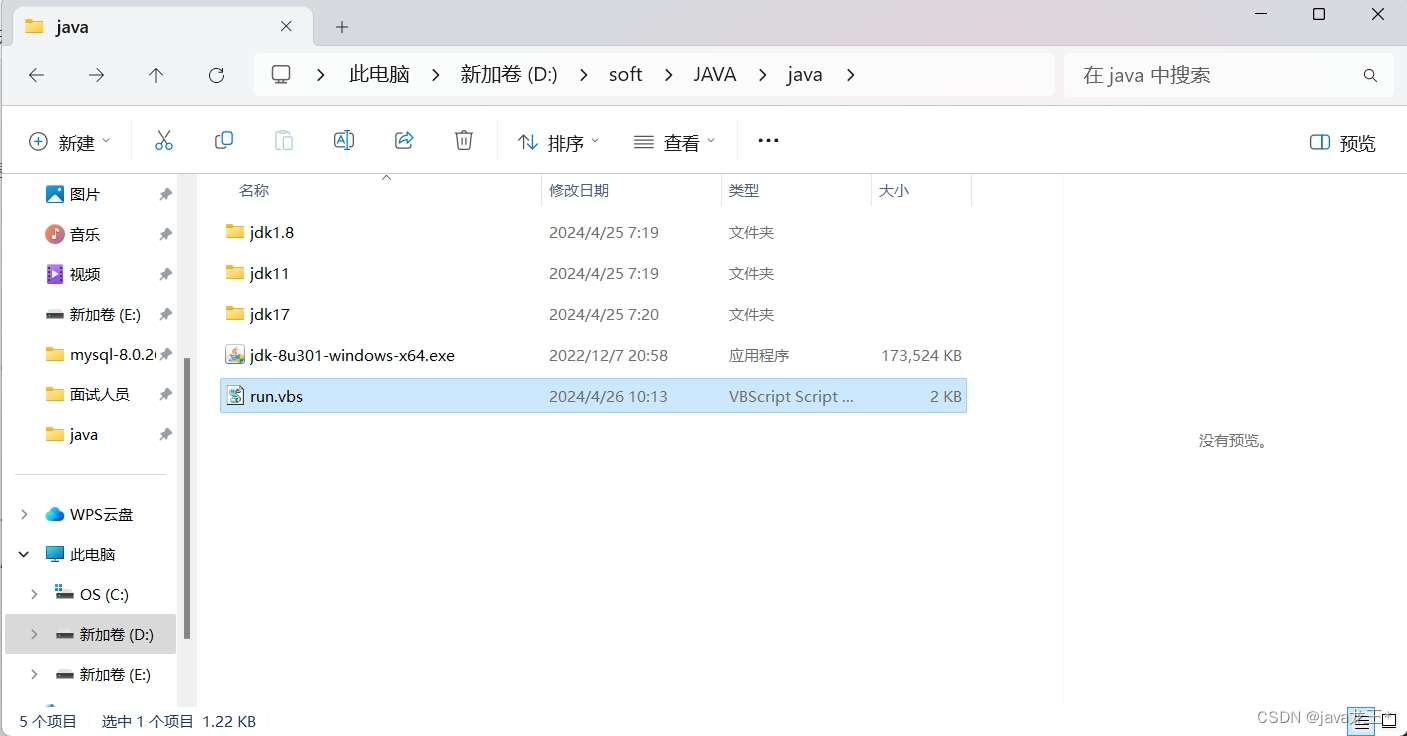Click the Rename icon in toolbar

(x=344, y=141)
